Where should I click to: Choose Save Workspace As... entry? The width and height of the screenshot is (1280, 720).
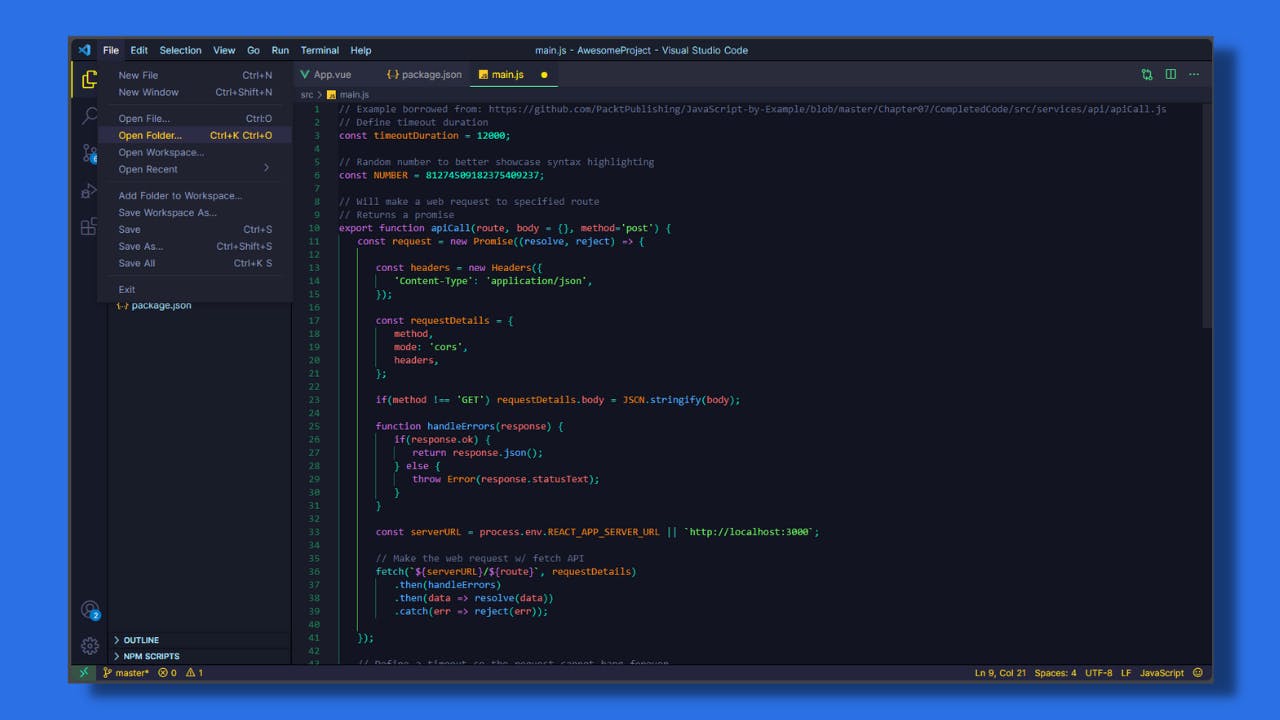pyautogui.click(x=195, y=212)
